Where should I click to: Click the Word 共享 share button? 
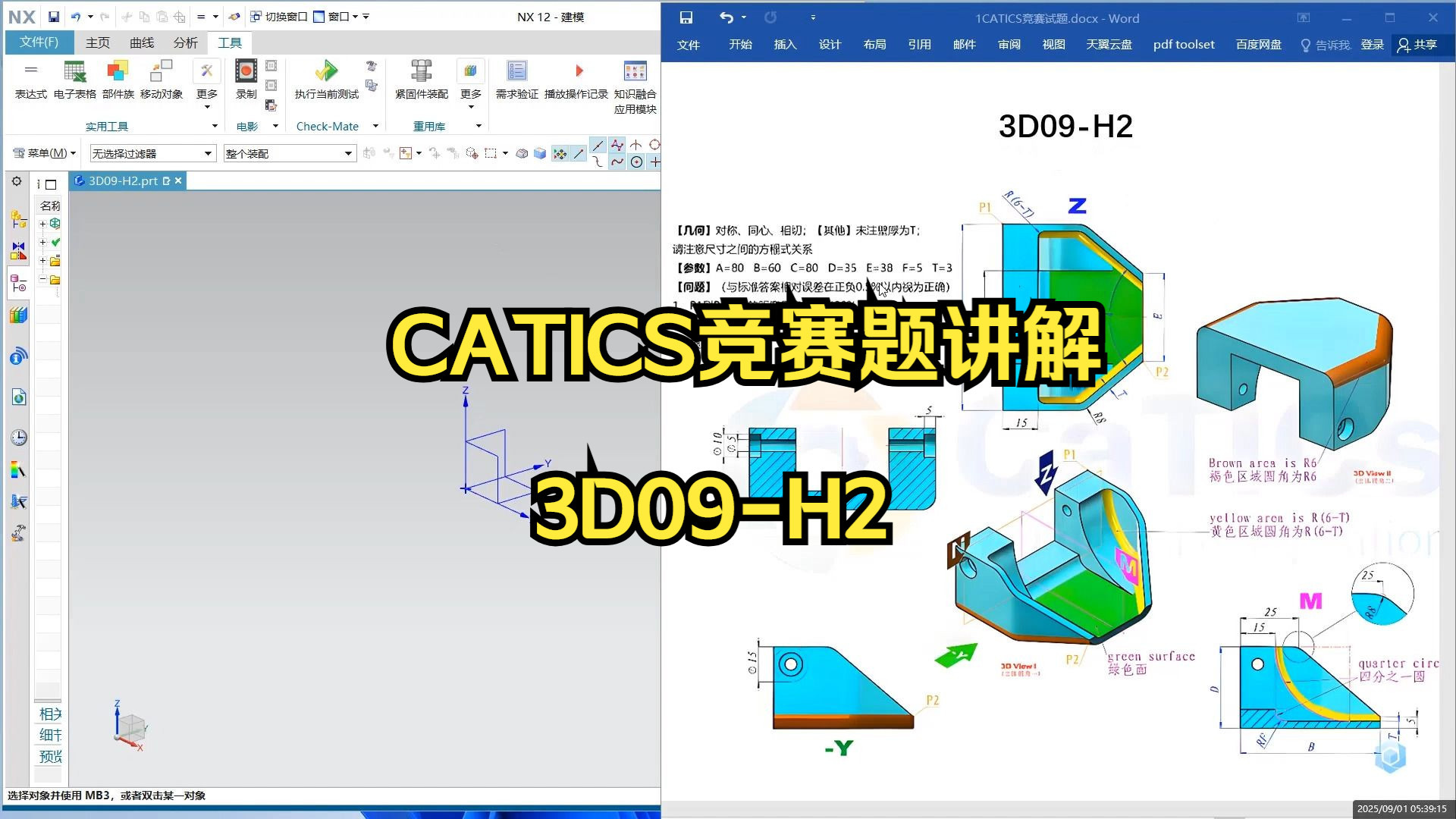pos(1417,45)
